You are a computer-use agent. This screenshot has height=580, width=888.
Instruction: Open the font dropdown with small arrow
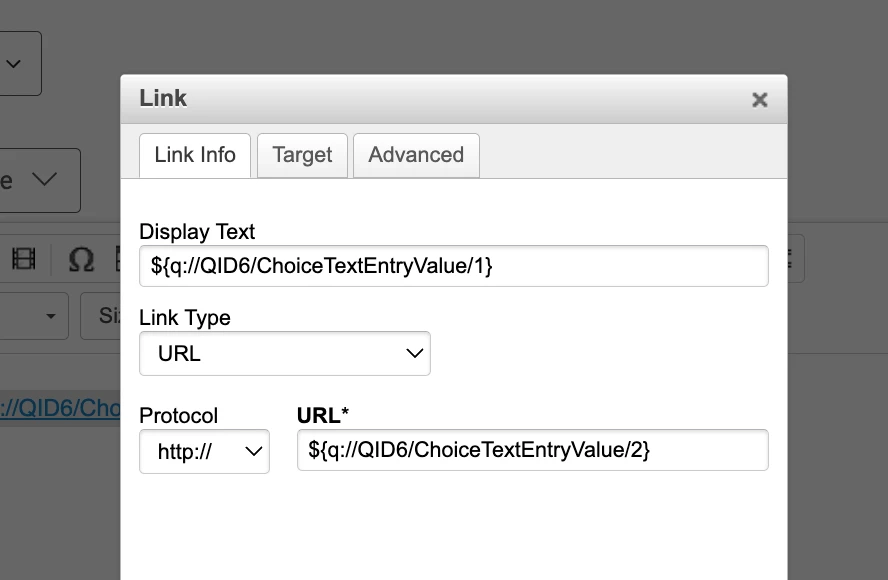tap(34, 316)
